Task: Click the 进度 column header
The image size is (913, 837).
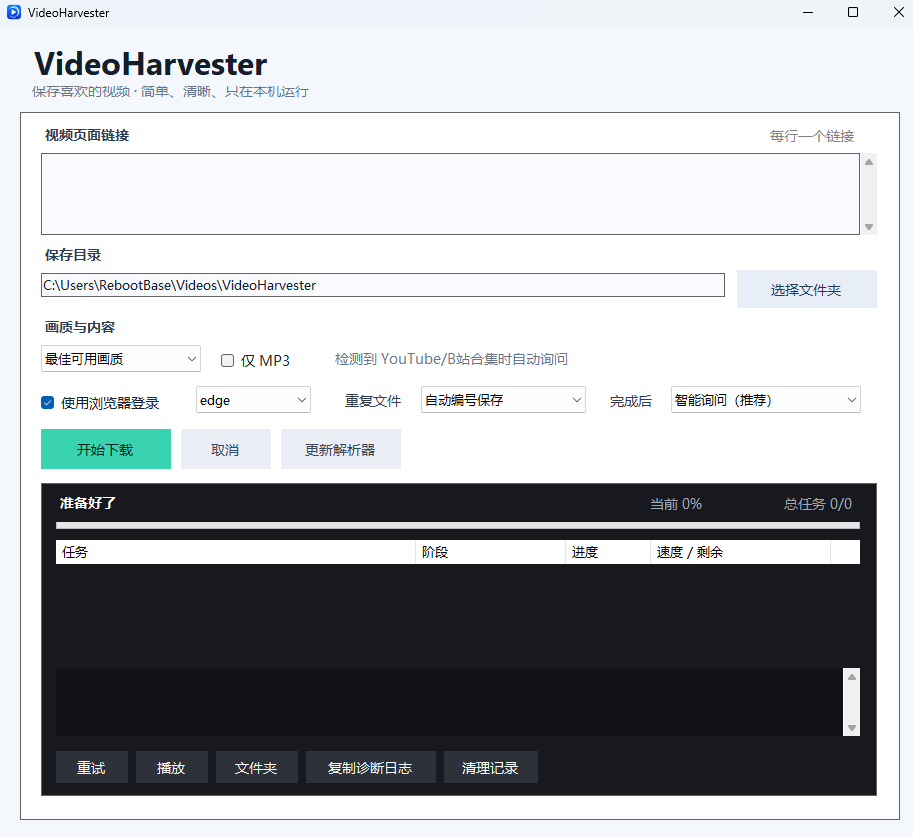Action: click(608, 552)
